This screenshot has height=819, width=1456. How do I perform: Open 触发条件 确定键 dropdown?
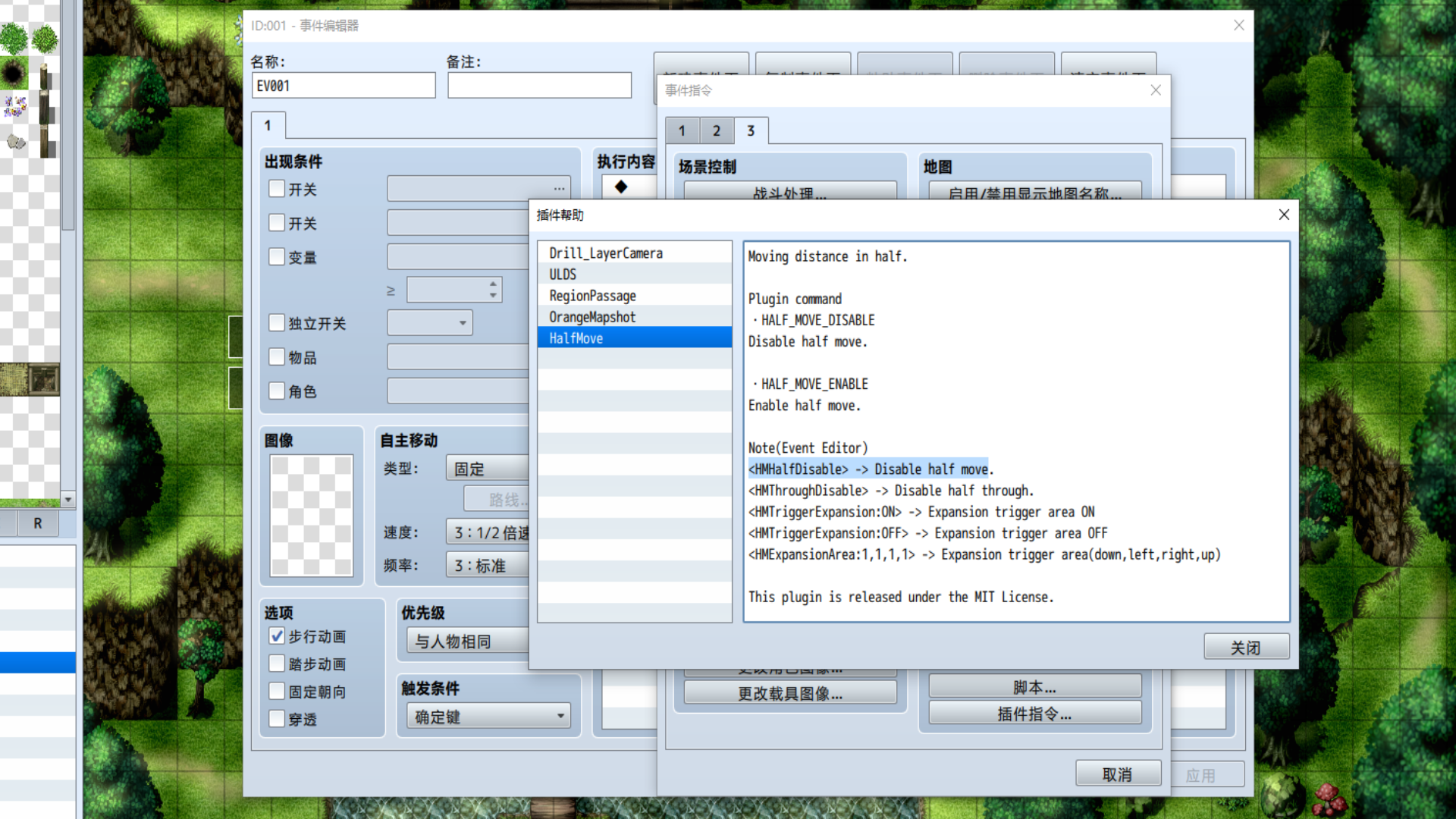488,716
